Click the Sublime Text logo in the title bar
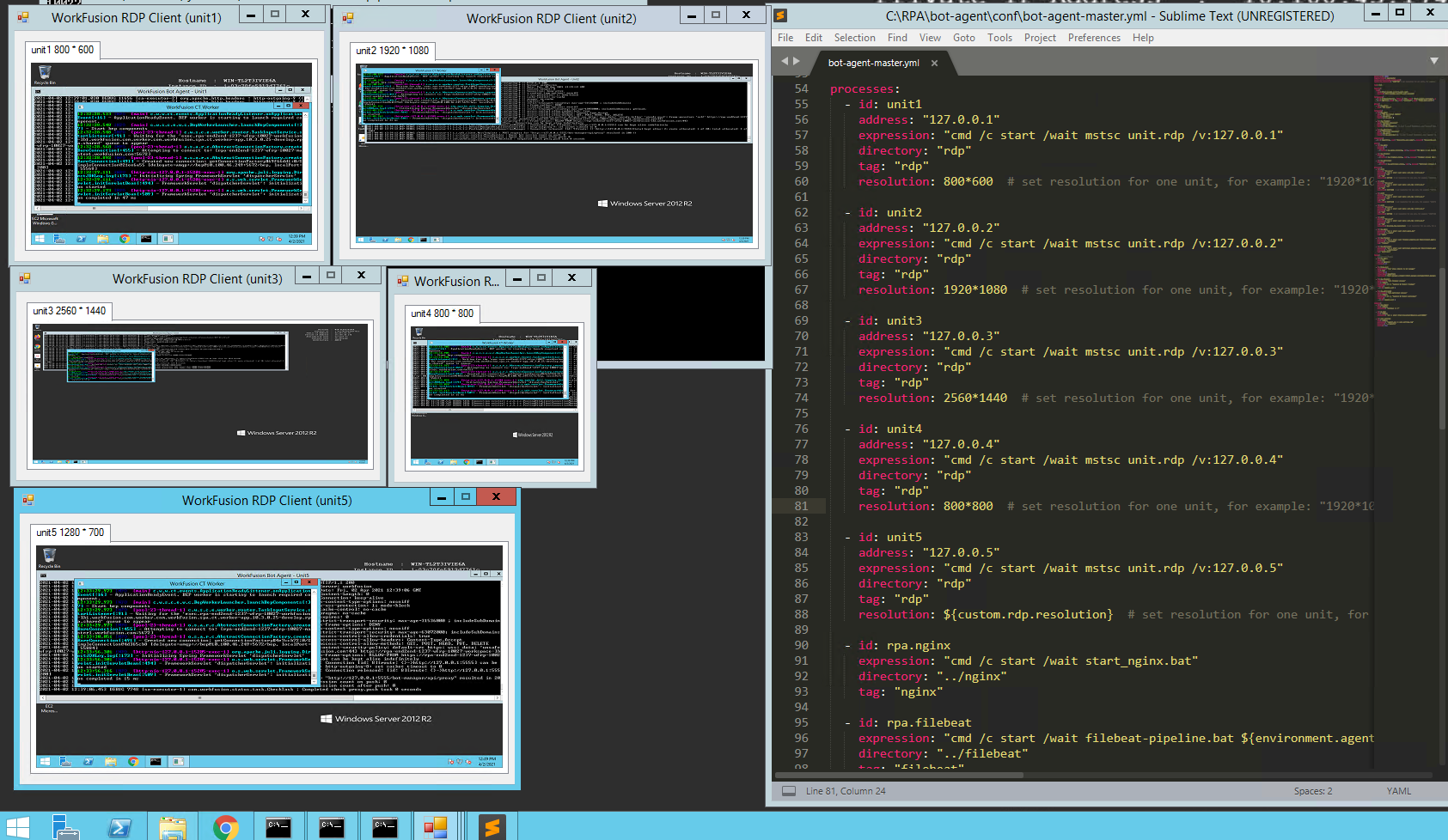 point(780,15)
